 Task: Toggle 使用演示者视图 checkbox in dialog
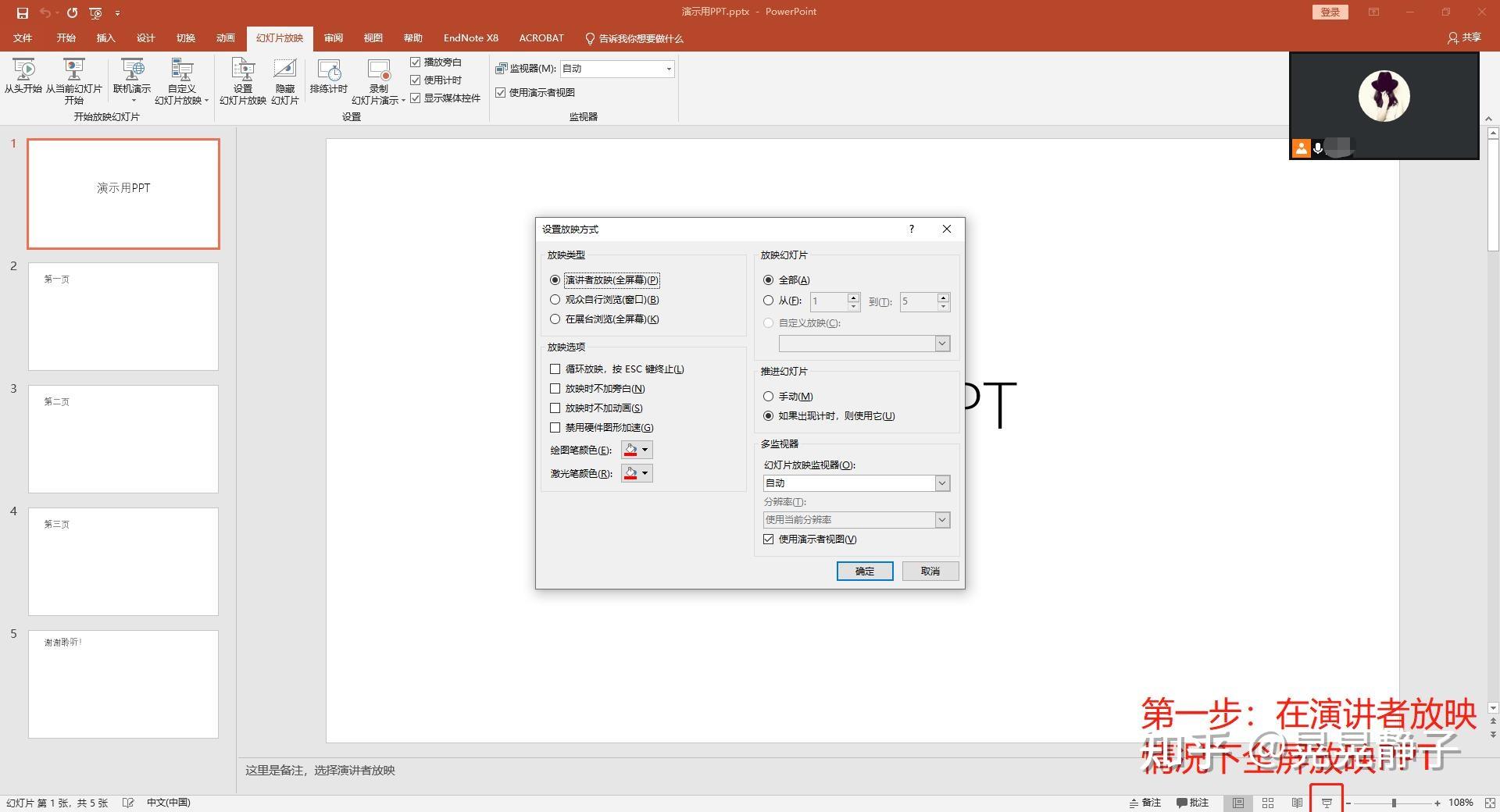click(769, 539)
